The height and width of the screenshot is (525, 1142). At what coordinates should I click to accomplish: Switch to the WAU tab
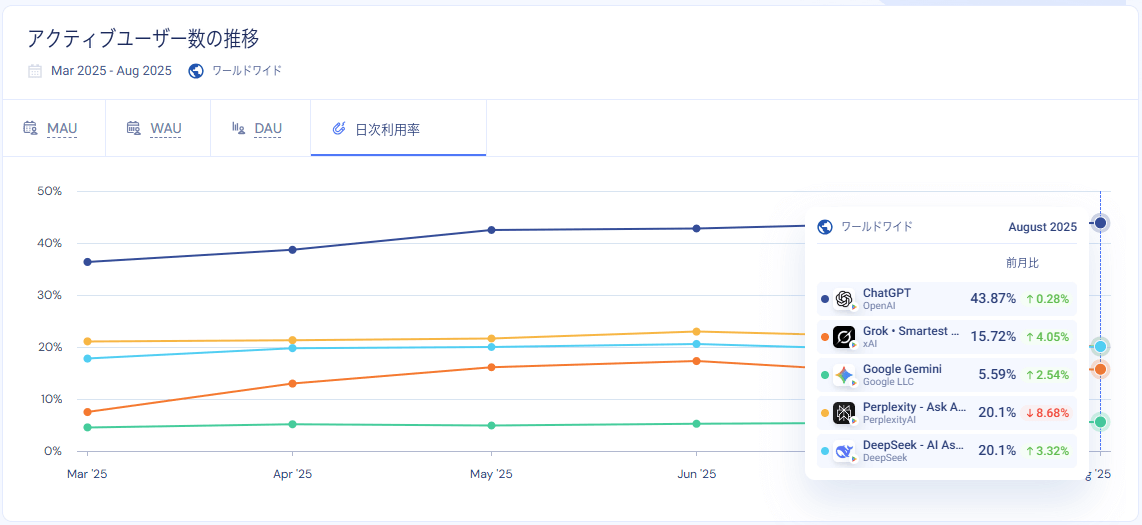pyautogui.click(x=158, y=129)
